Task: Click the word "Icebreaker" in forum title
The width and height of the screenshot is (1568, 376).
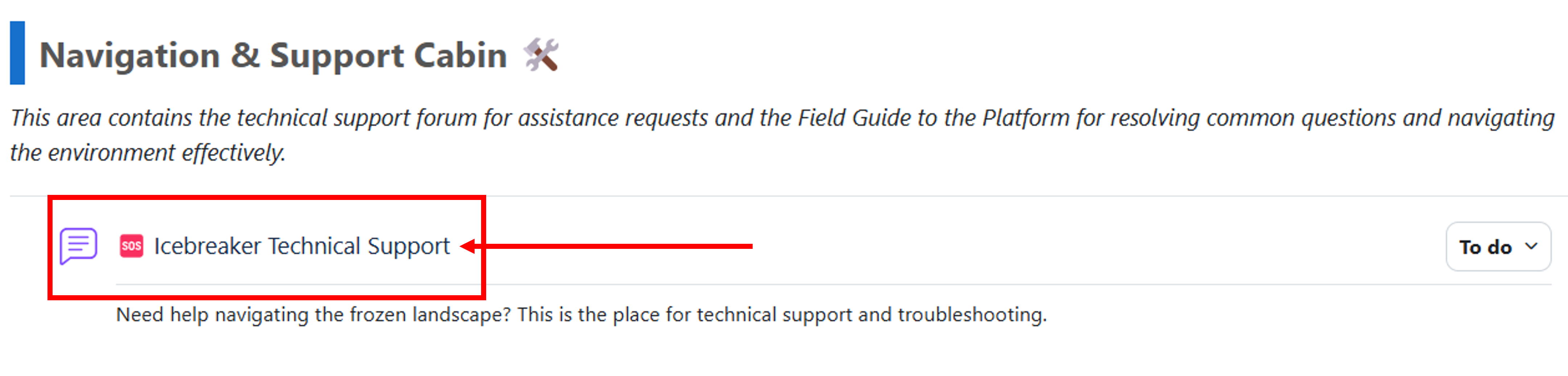Action: pos(208,246)
